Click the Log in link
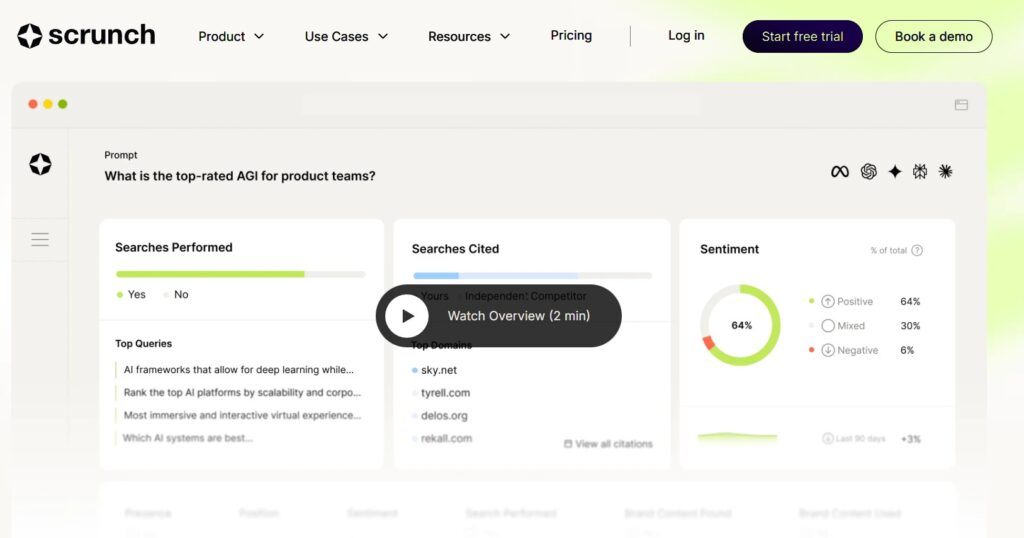Image resolution: width=1024 pixels, height=538 pixels. [686, 36]
